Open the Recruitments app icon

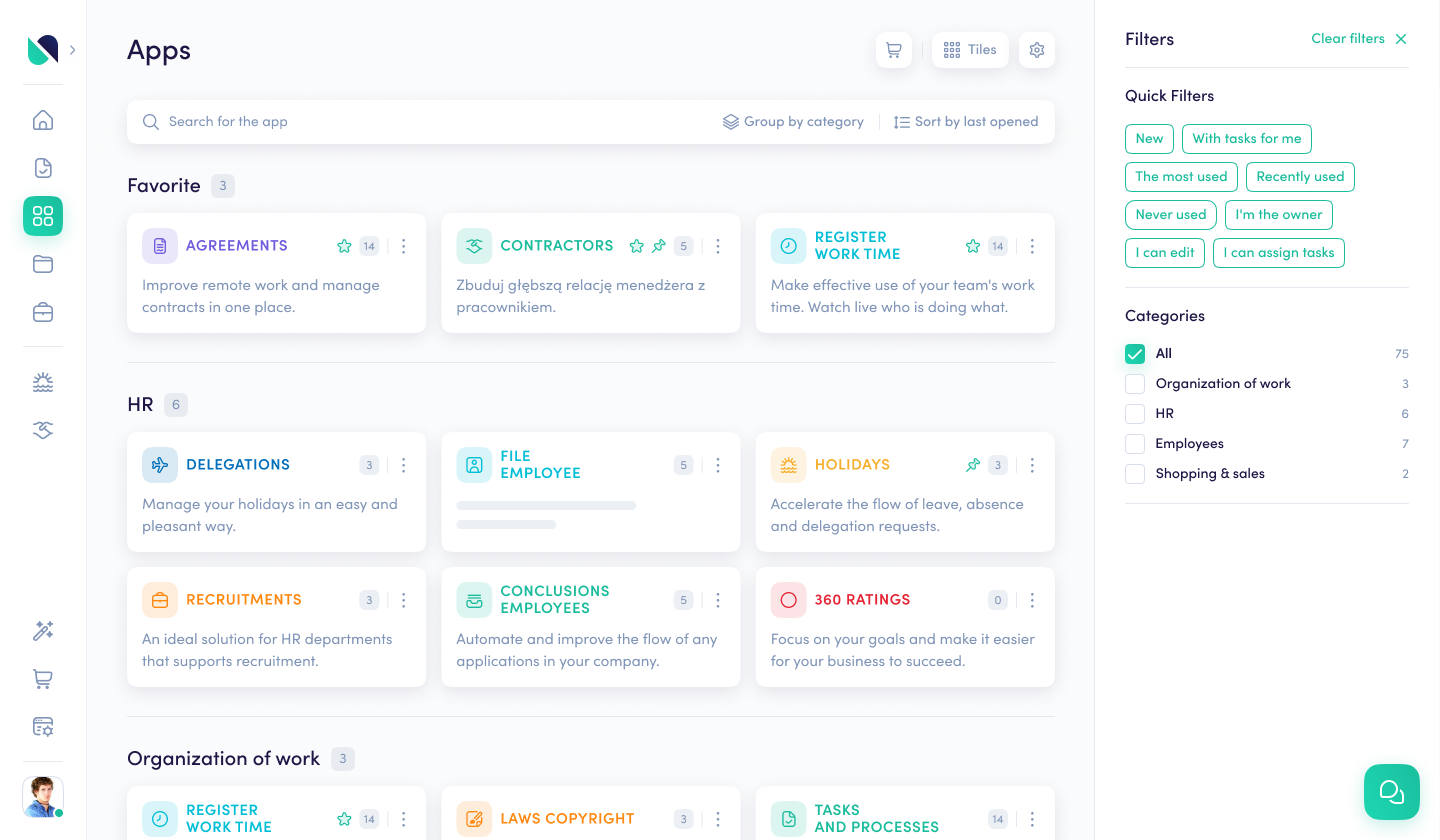click(x=160, y=600)
